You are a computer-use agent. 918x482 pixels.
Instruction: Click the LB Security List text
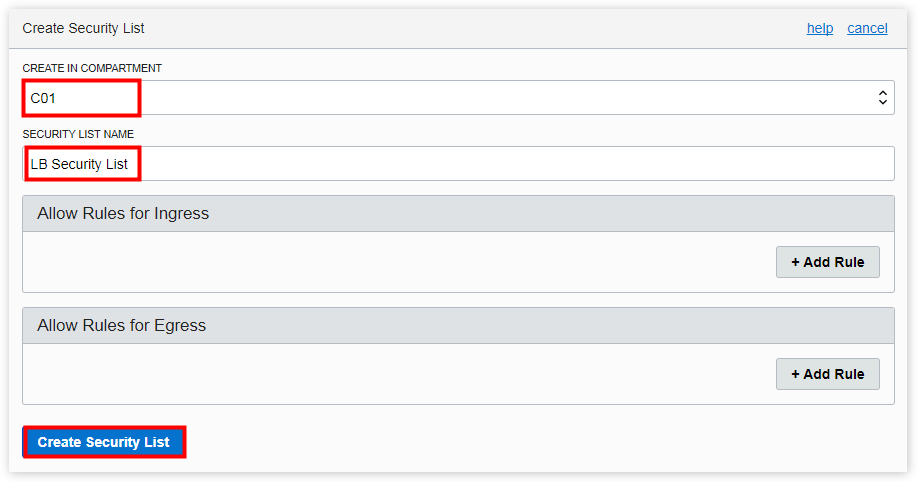79,164
